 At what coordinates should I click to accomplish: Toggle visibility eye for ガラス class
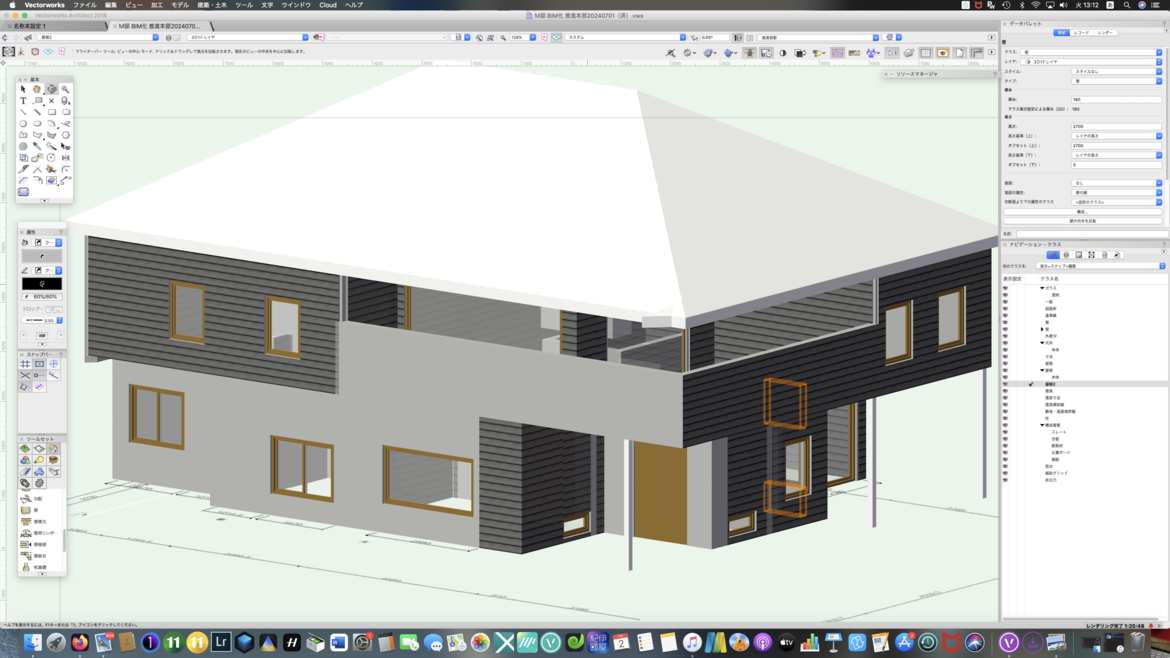pos(1006,288)
